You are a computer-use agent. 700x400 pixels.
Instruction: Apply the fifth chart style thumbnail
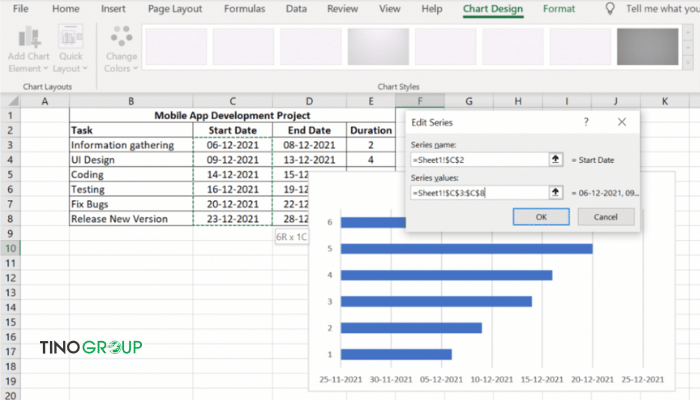click(x=446, y=46)
